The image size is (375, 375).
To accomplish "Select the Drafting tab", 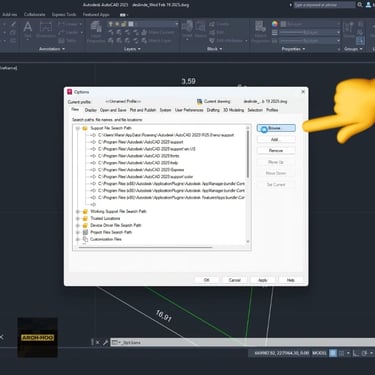I will click(213, 110).
